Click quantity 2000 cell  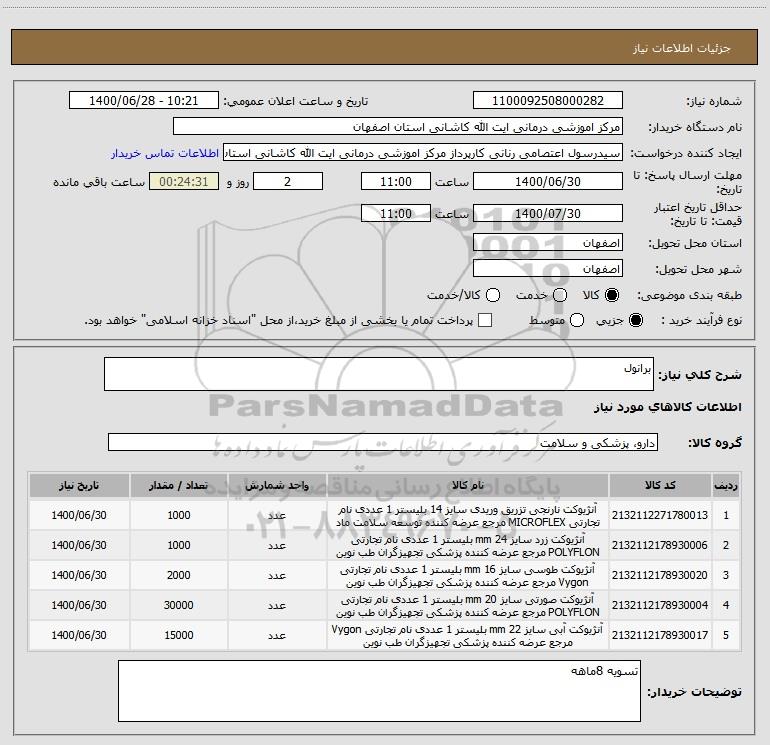click(x=179, y=575)
